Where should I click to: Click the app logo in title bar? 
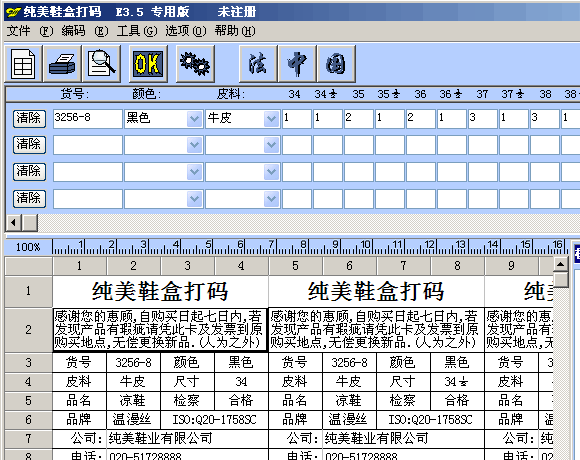pyautogui.click(x=13, y=12)
